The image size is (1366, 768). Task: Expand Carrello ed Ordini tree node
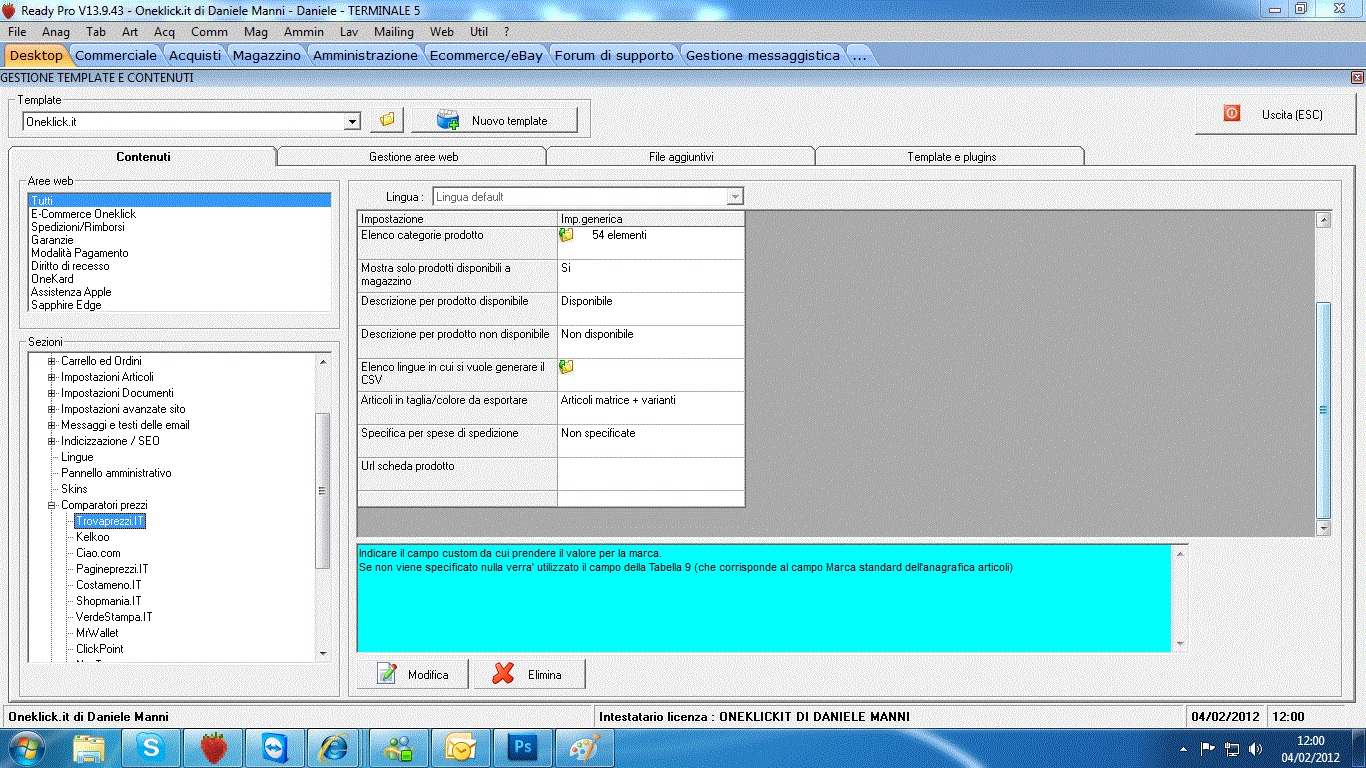pos(52,361)
